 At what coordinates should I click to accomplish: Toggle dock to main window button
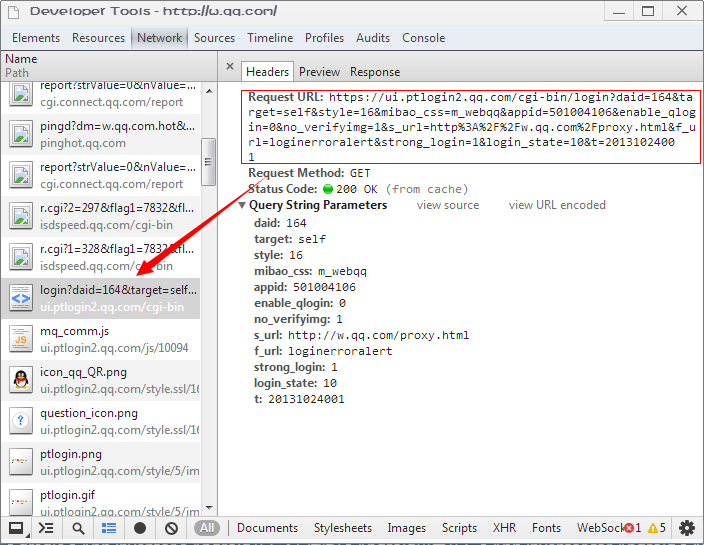click(x=17, y=528)
